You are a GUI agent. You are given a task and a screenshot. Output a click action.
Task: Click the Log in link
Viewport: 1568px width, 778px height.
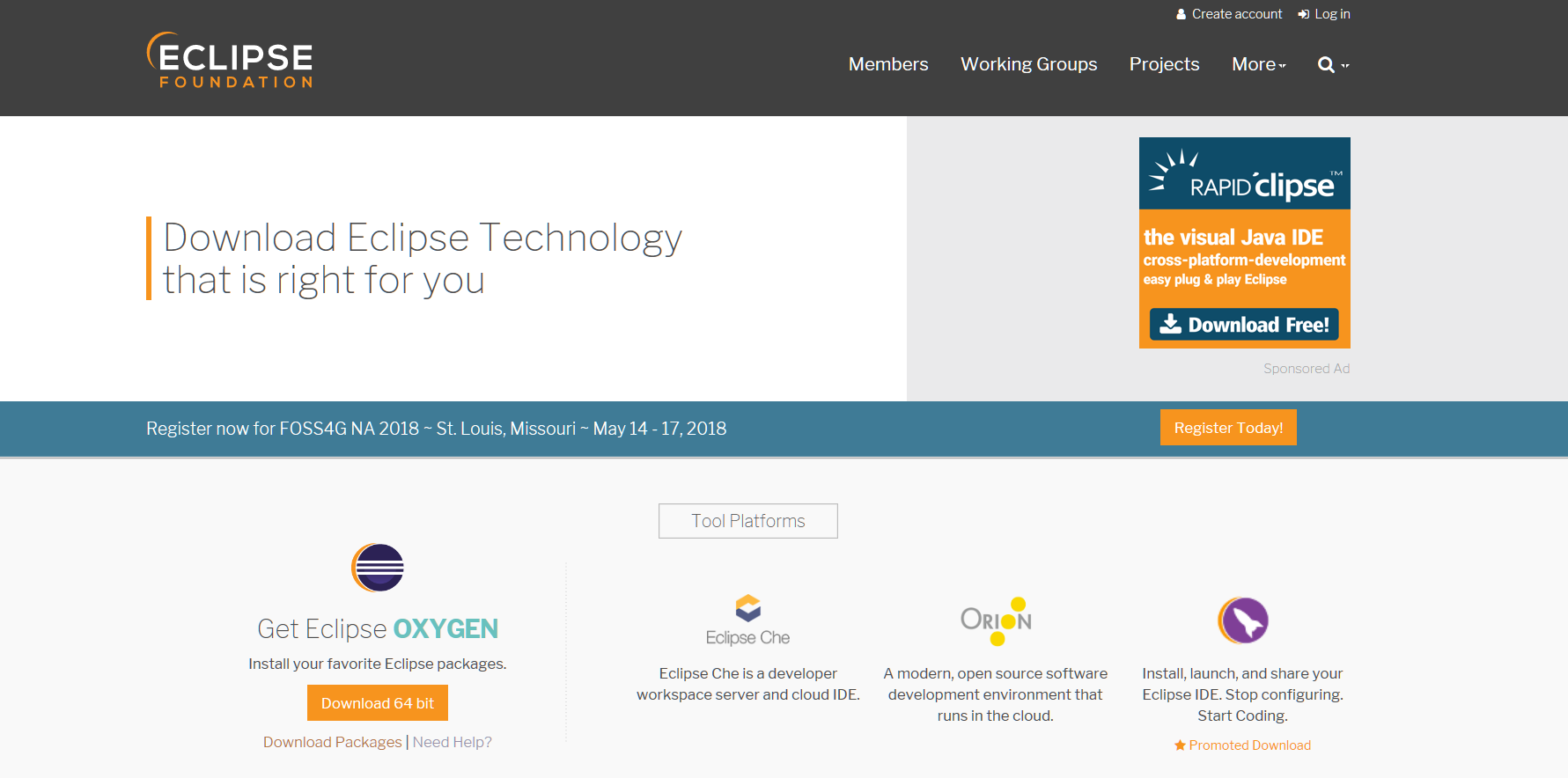pyautogui.click(x=1324, y=14)
